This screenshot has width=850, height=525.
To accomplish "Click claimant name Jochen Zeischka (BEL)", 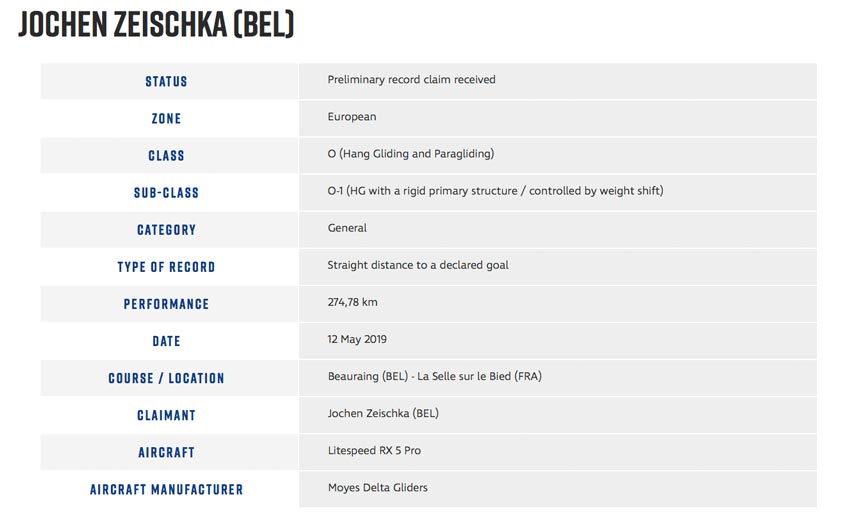I will point(383,413).
